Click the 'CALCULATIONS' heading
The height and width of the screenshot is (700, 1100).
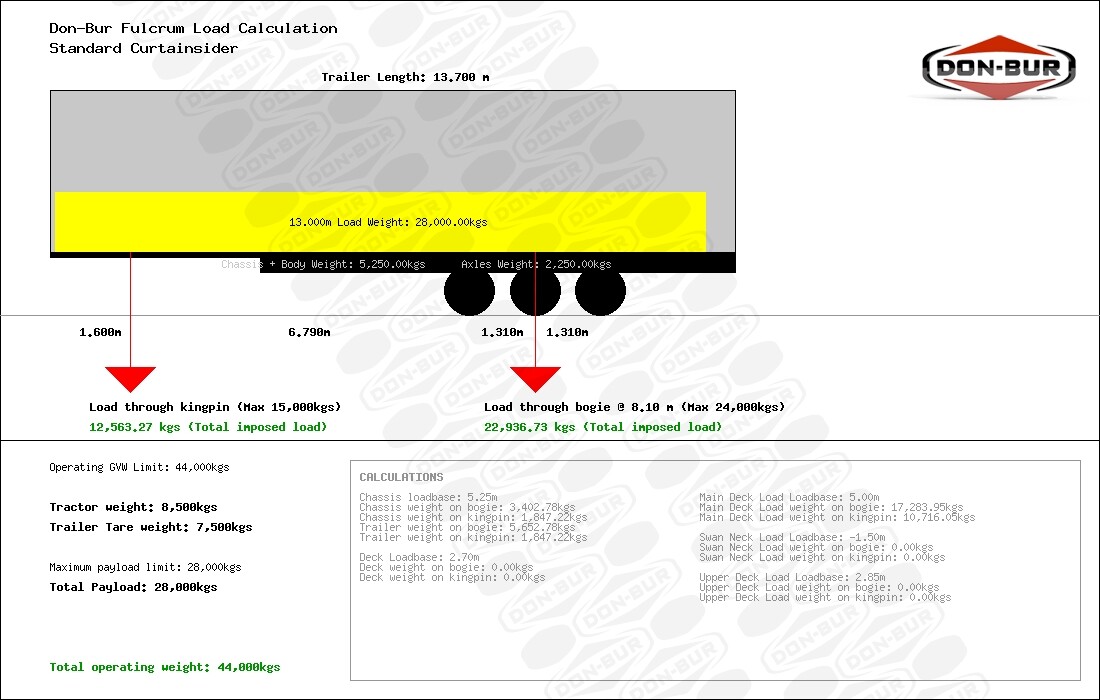(x=401, y=477)
